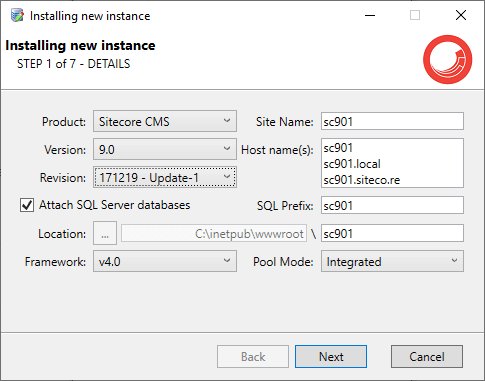Open the Product dropdown

pyautogui.click(x=165, y=121)
